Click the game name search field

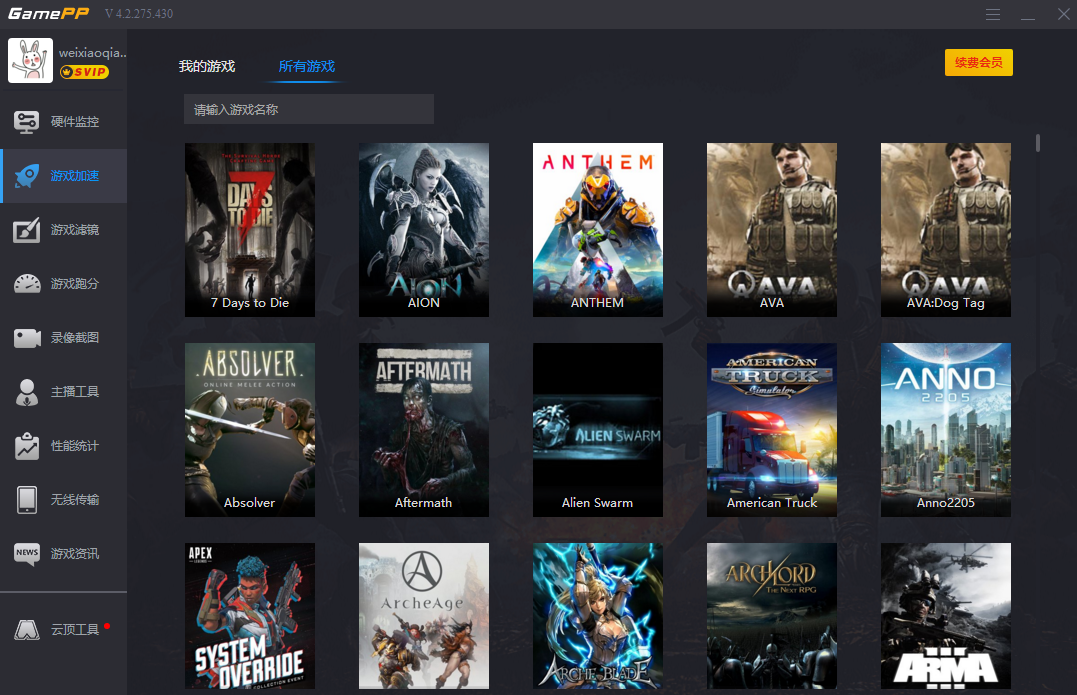(308, 109)
